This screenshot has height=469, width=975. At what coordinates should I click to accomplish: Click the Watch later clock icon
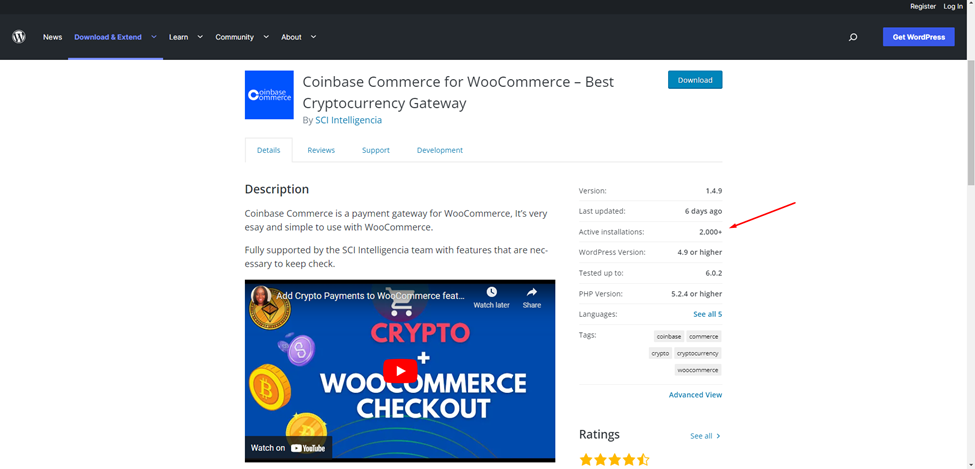click(x=491, y=293)
